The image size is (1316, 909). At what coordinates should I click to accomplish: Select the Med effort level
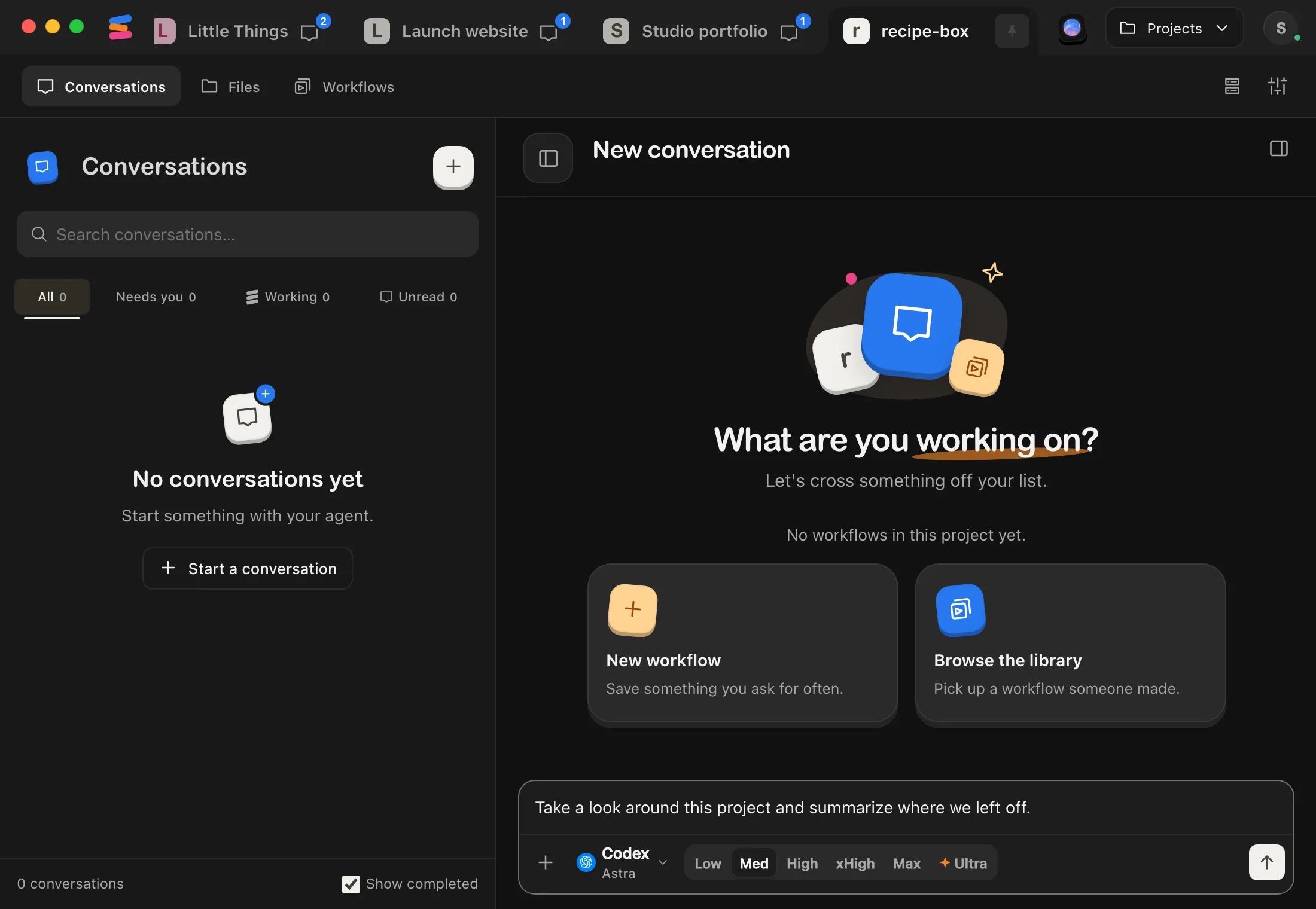(754, 863)
